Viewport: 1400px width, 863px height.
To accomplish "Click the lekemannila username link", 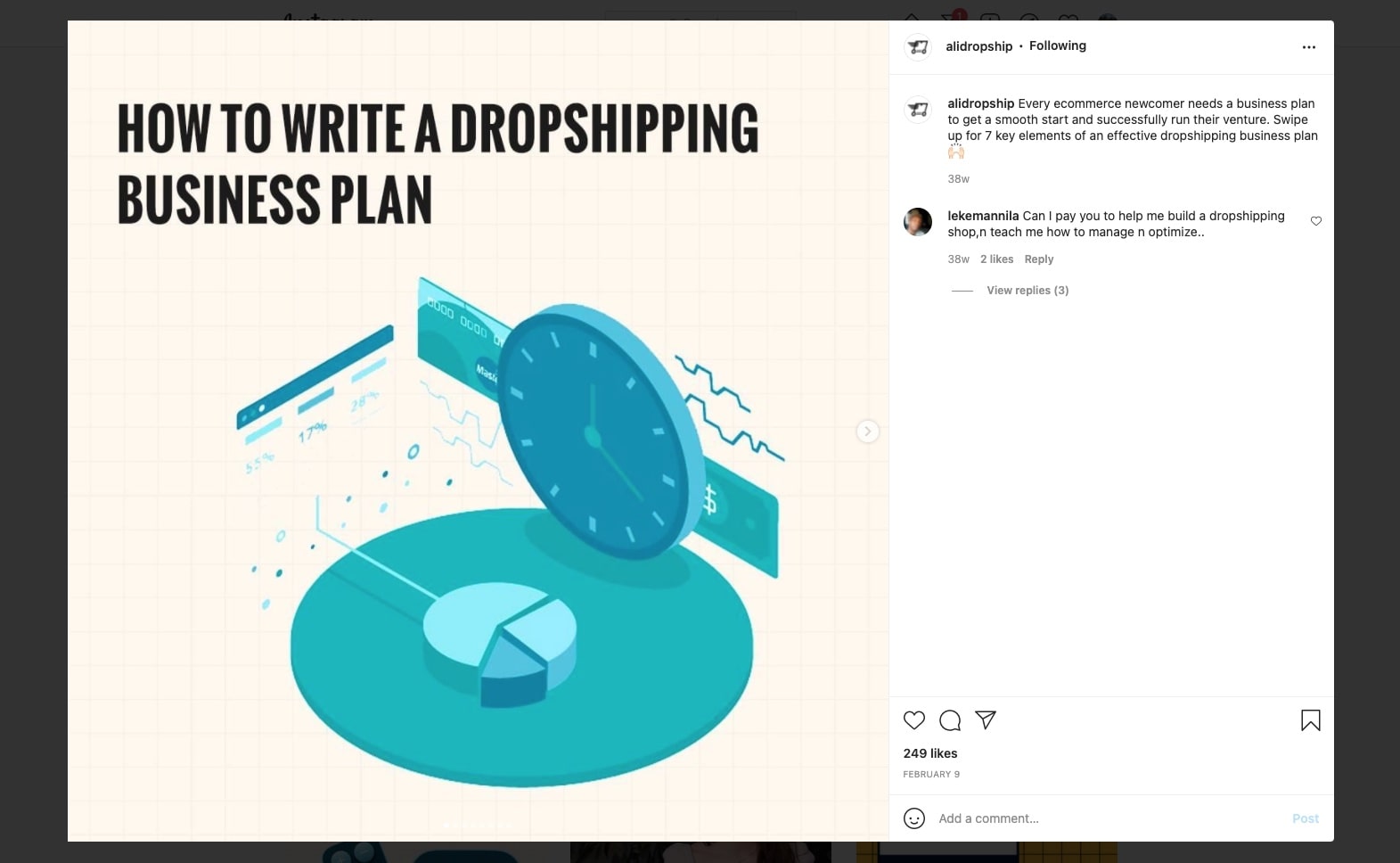I will (x=983, y=216).
